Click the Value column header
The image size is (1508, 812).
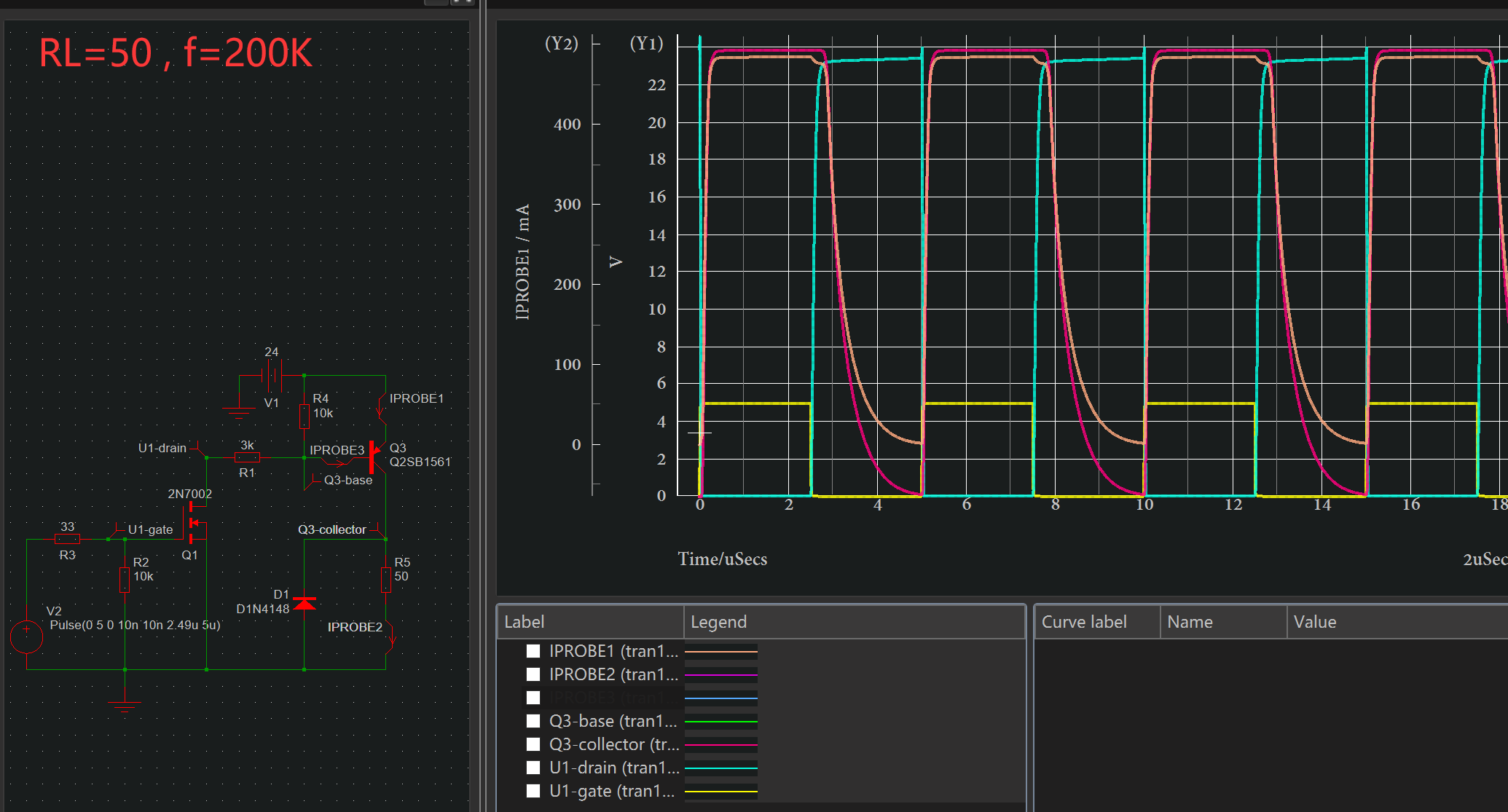(x=1397, y=622)
